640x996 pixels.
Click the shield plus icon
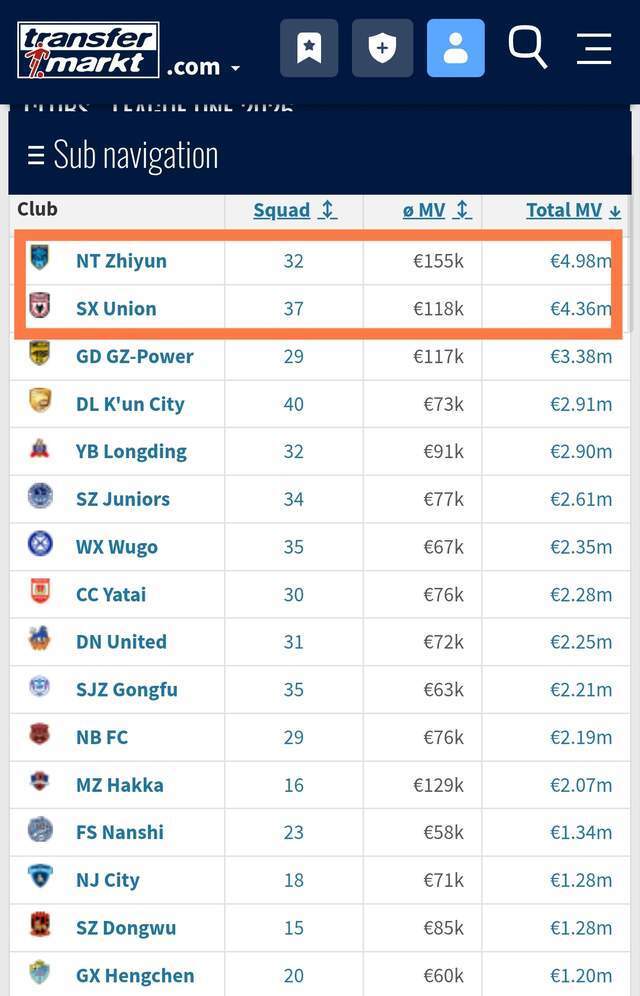pos(382,48)
